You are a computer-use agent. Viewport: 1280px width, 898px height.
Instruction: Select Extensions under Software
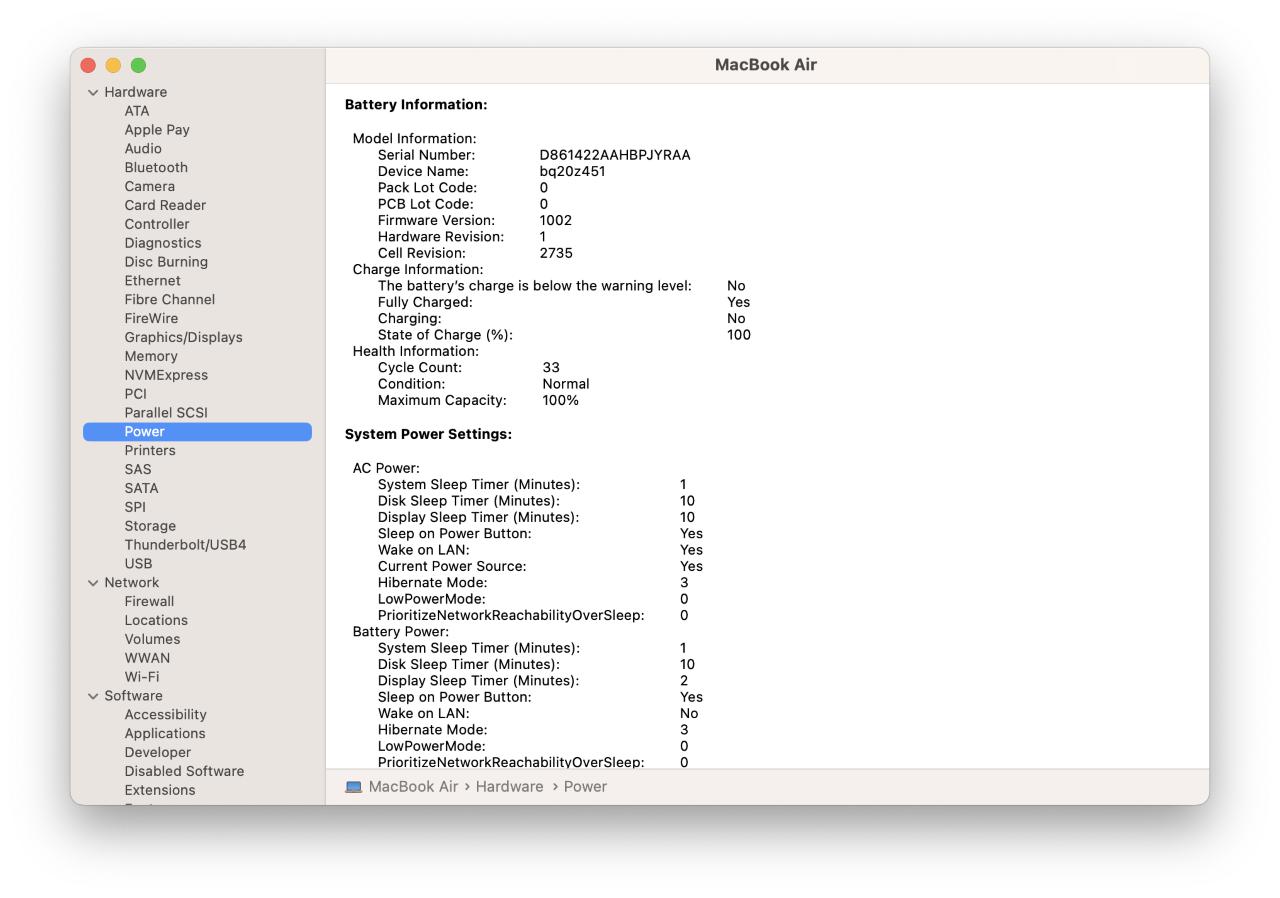(x=160, y=791)
